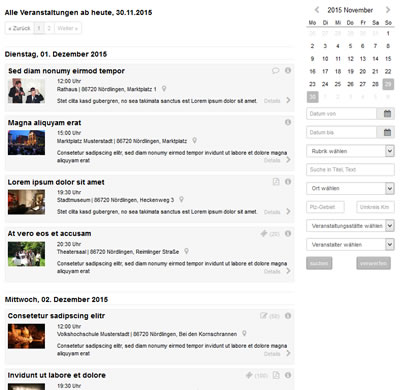Click the Zurück pagination button
400x390 pixels.
coord(19,28)
